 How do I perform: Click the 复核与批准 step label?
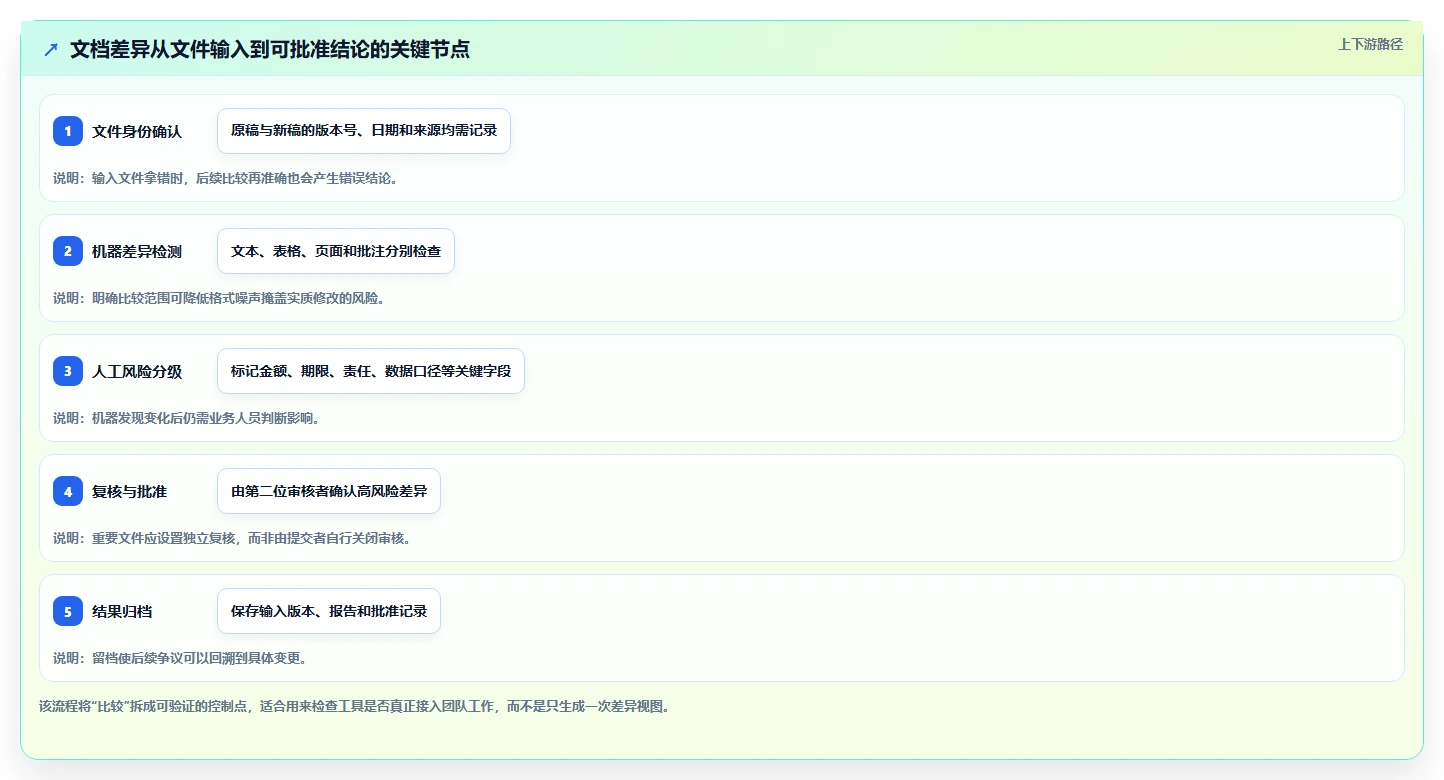click(130, 491)
